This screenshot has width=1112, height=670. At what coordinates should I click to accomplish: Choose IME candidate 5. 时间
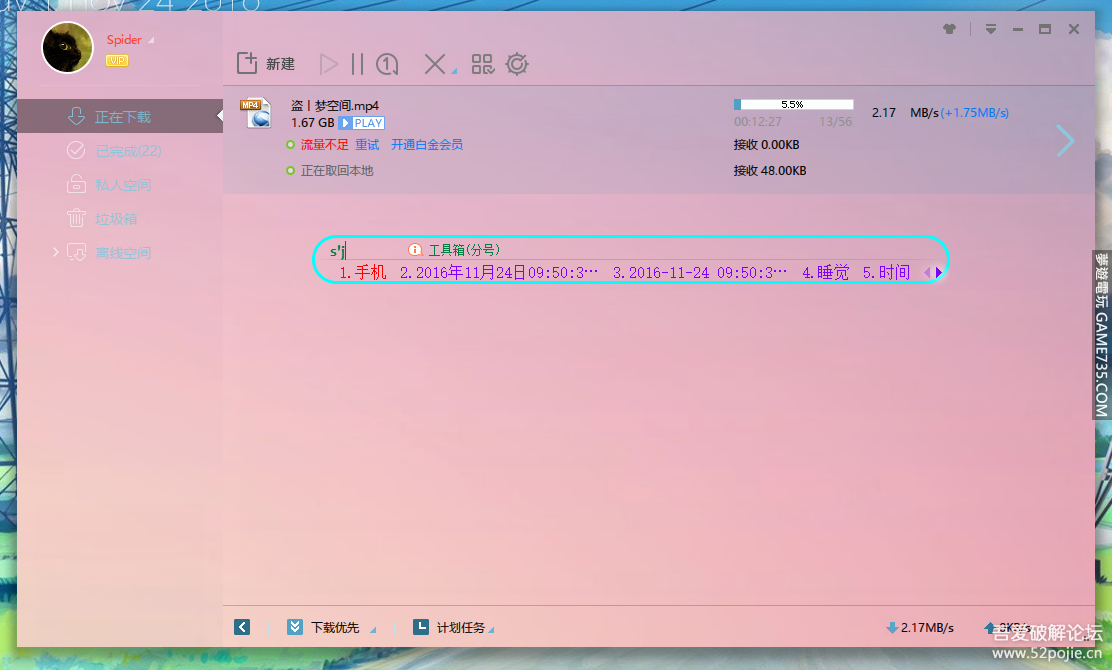[x=886, y=272]
